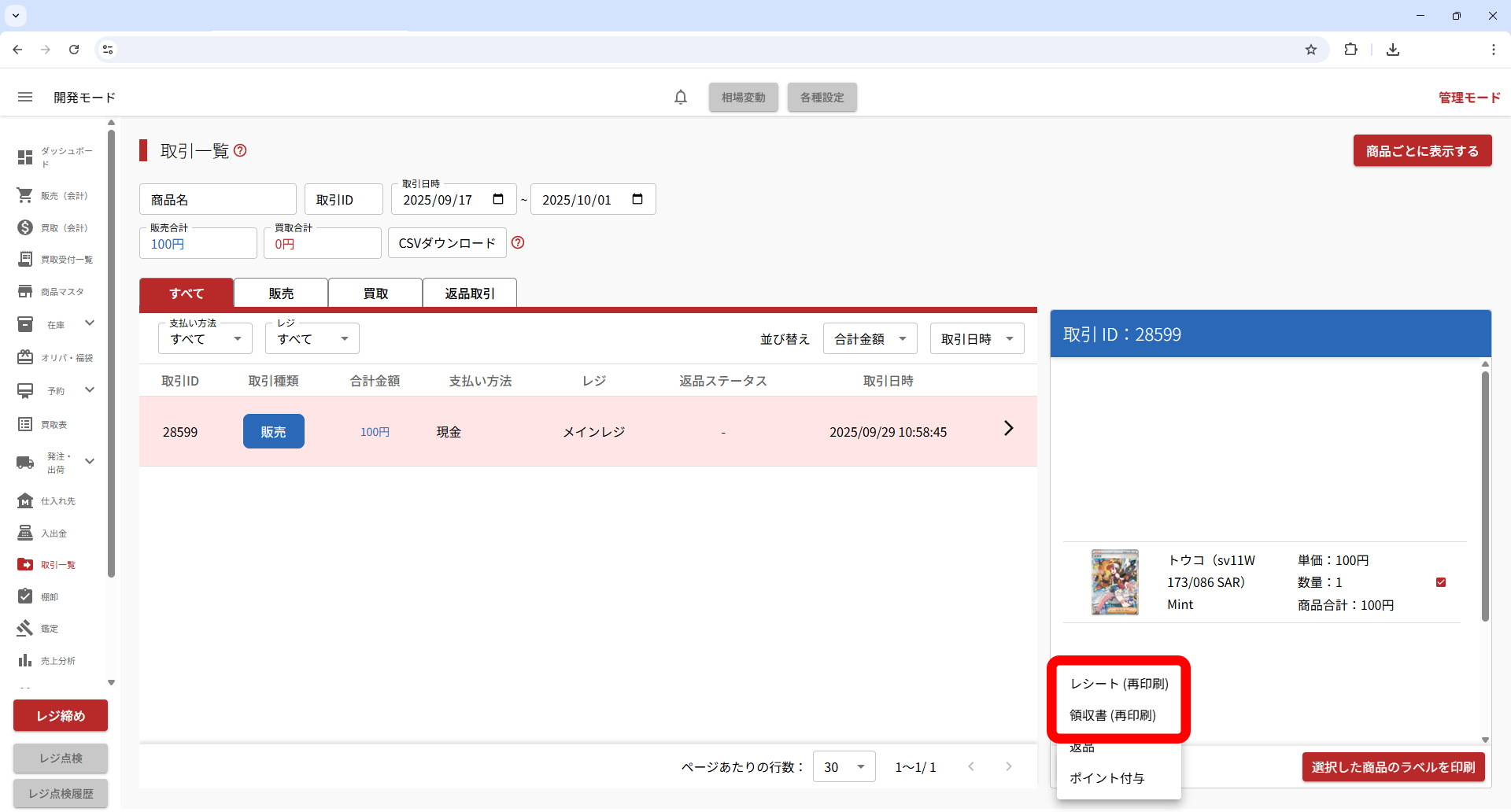Open rows per page dropdown

click(844, 767)
